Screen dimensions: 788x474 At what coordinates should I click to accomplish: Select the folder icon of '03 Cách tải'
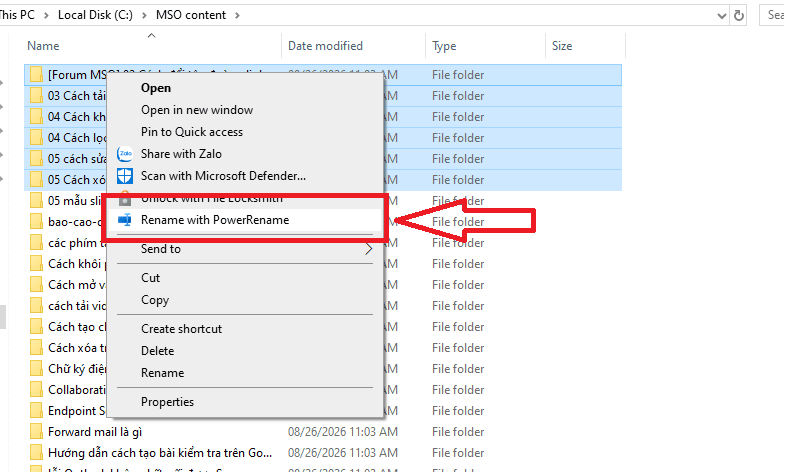tap(36, 96)
